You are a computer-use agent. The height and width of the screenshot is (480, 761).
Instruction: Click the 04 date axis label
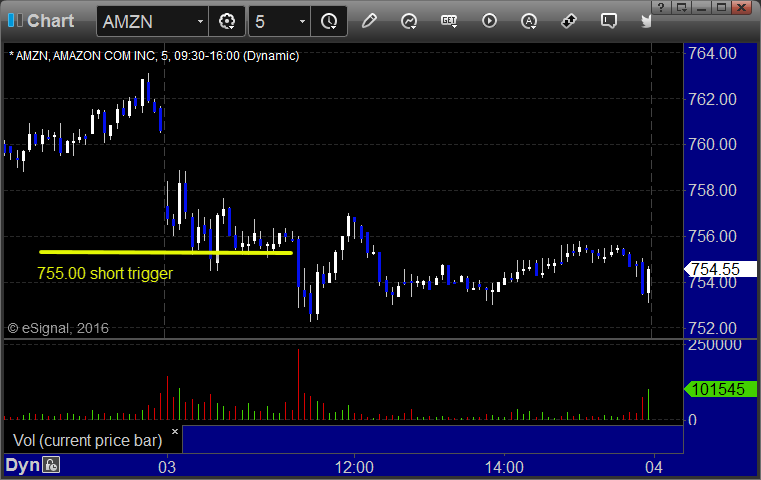tap(654, 467)
